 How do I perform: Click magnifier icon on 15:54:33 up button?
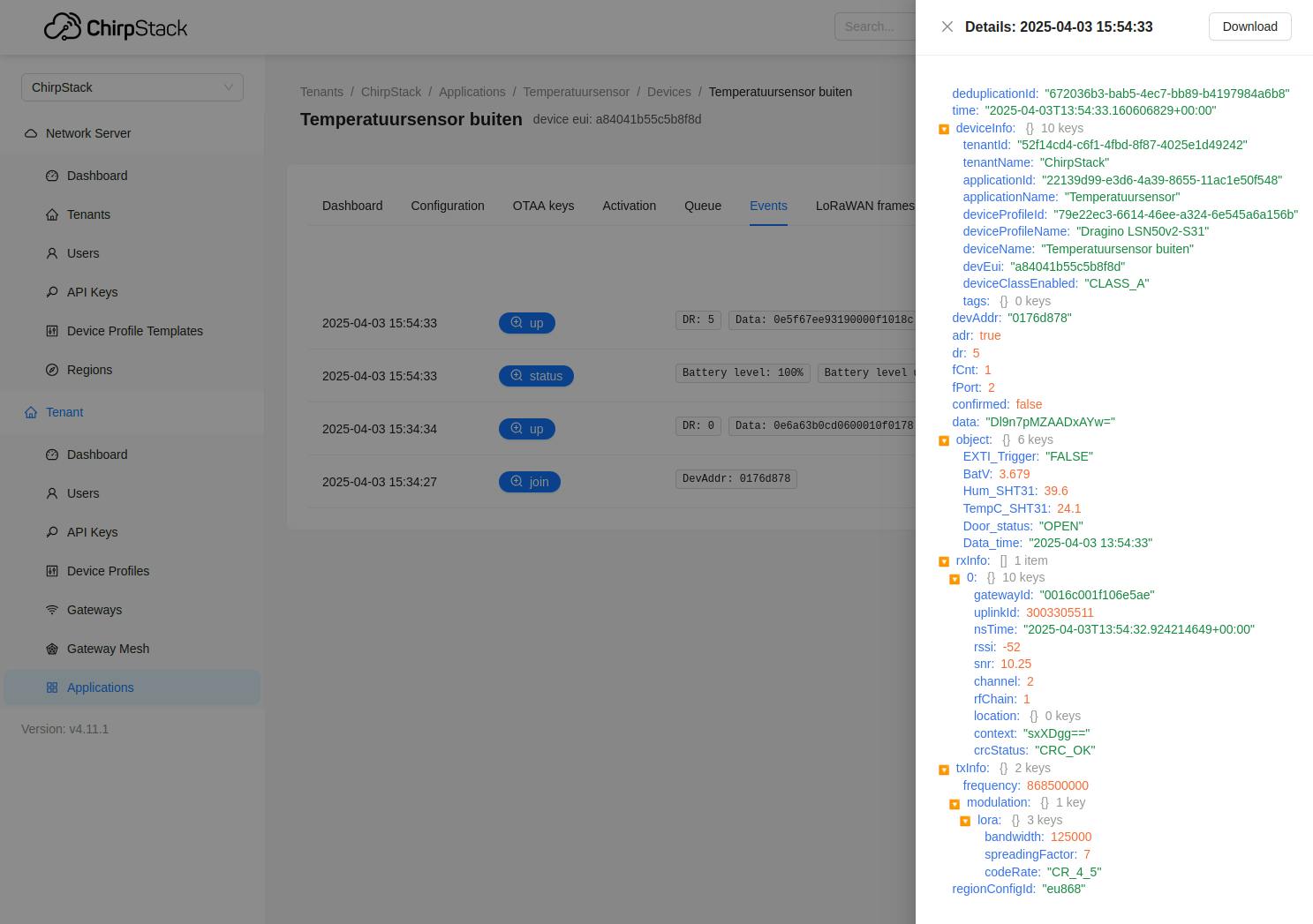(x=517, y=322)
